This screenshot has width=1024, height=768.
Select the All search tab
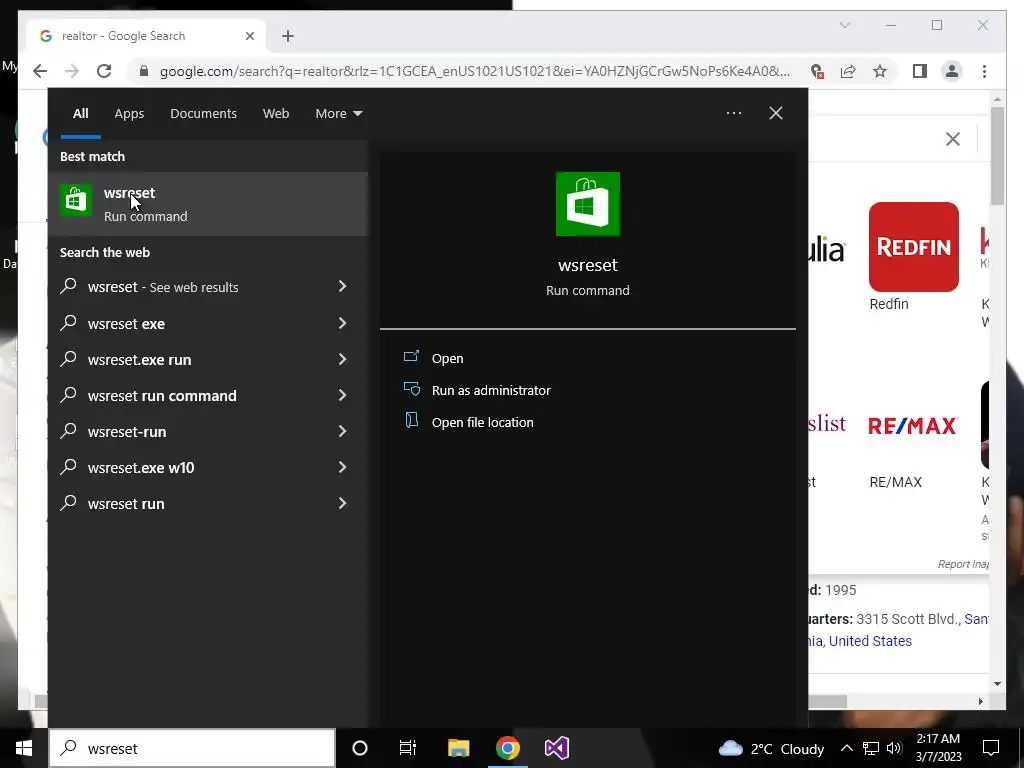[x=80, y=114]
